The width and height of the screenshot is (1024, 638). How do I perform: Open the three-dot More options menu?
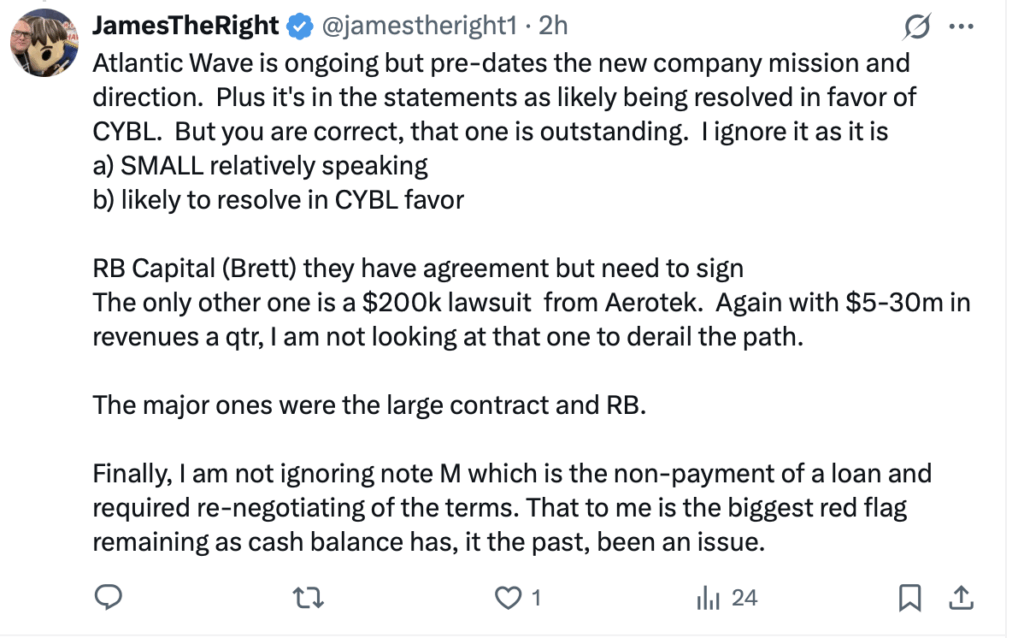961,27
